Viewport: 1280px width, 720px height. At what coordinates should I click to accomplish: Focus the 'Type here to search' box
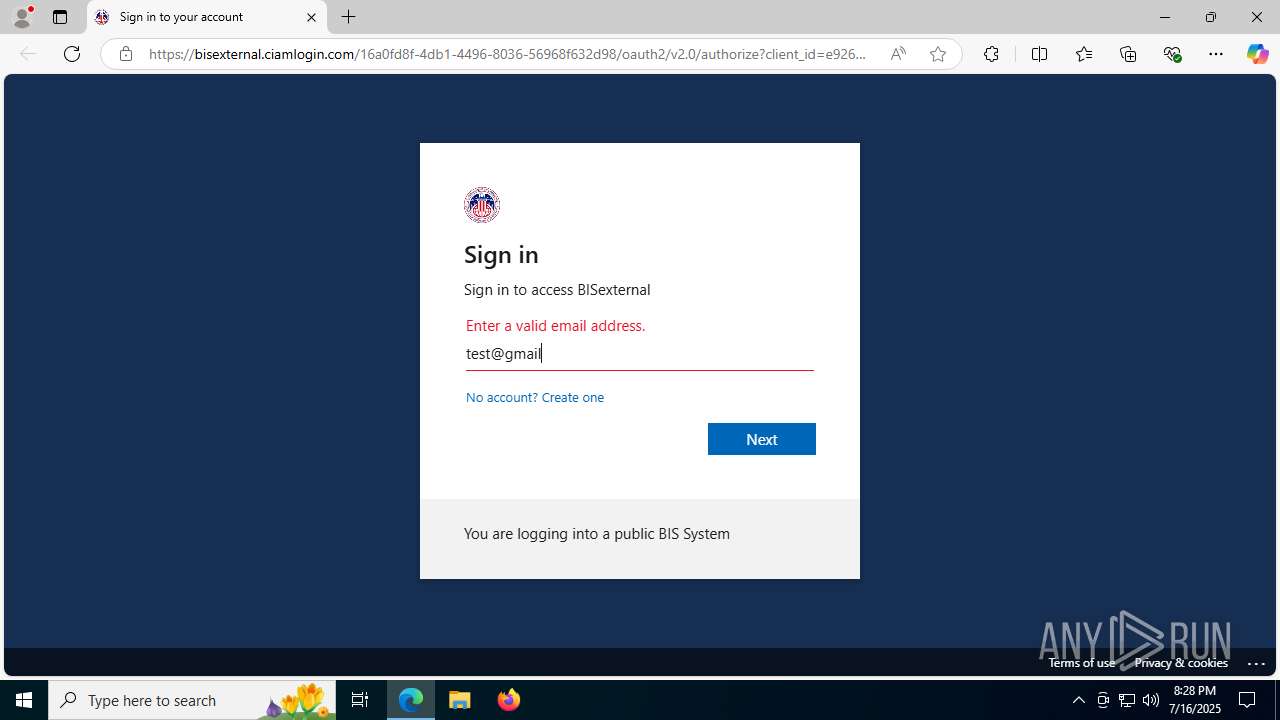point(192,700)
